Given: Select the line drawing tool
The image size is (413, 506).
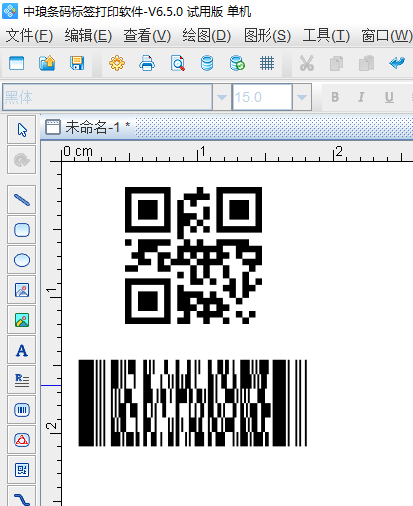Looking at the screenshot, I should coord(22,200).
